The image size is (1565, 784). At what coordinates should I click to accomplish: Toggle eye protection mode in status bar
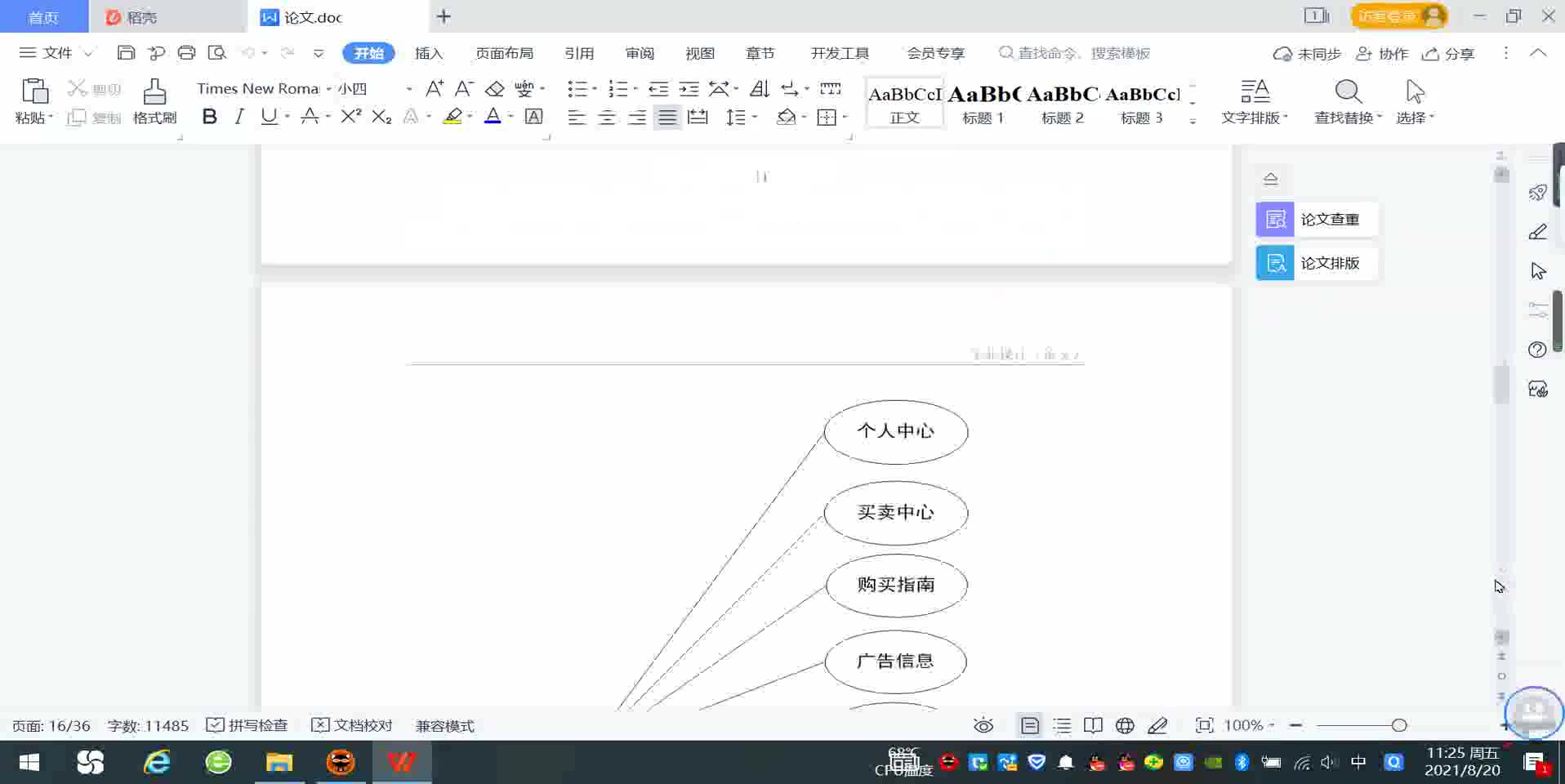(x=983, y=725)
